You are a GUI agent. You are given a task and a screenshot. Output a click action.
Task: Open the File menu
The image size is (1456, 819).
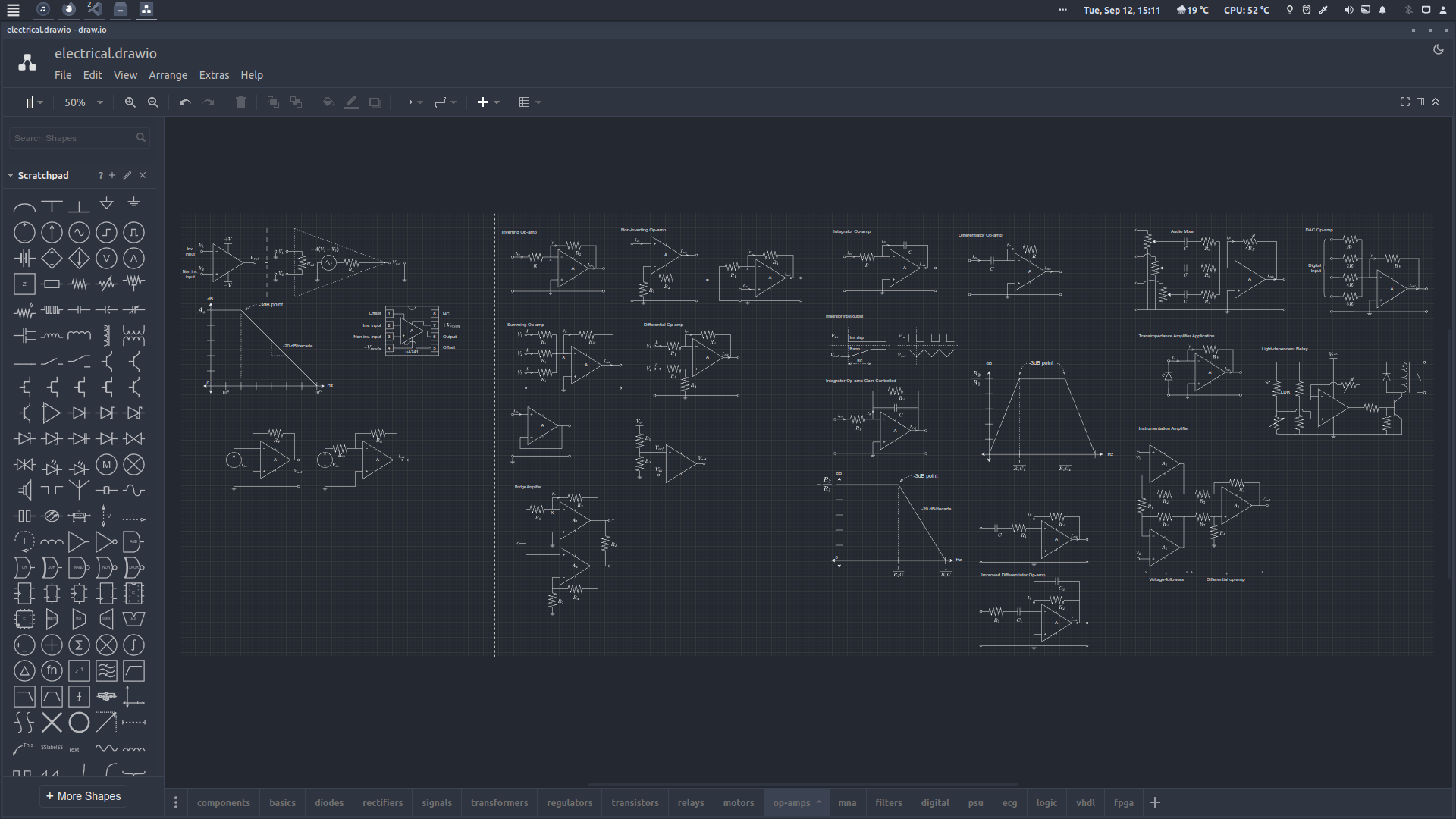pyautogui.click(x=63, y=75)
